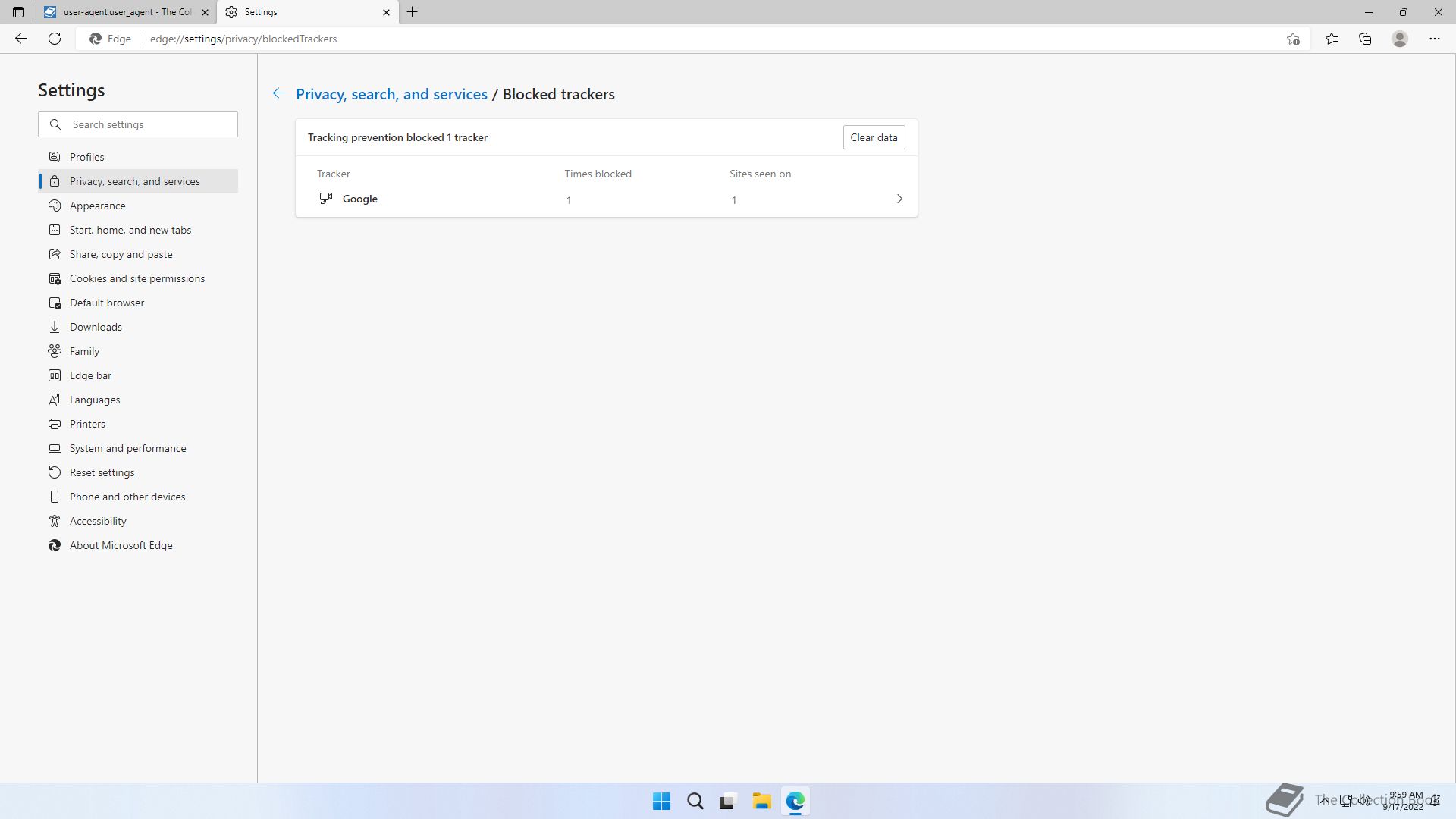Open the tab actions menu icon
The width and height of the screenshot is (1456, 819).
coord(18,12)
